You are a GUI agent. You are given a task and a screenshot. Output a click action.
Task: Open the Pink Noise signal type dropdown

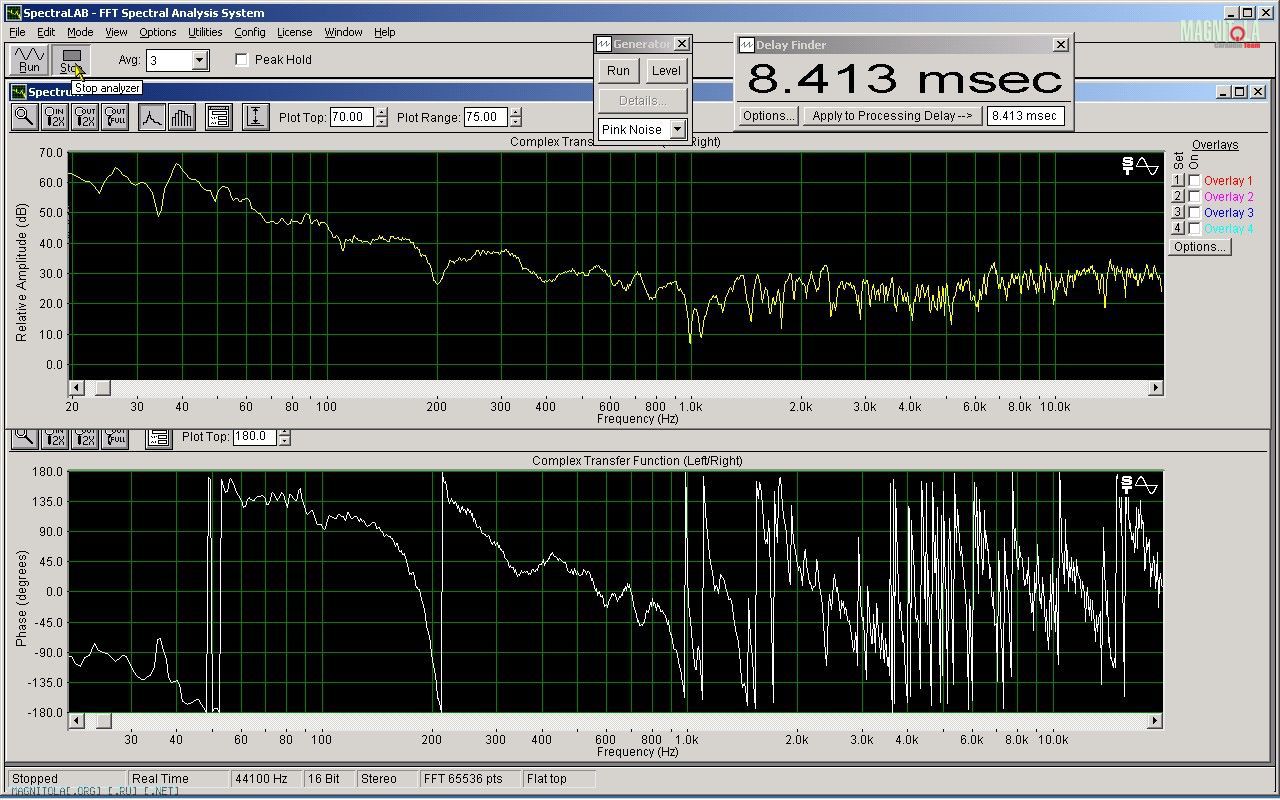(x=677, y=129)
